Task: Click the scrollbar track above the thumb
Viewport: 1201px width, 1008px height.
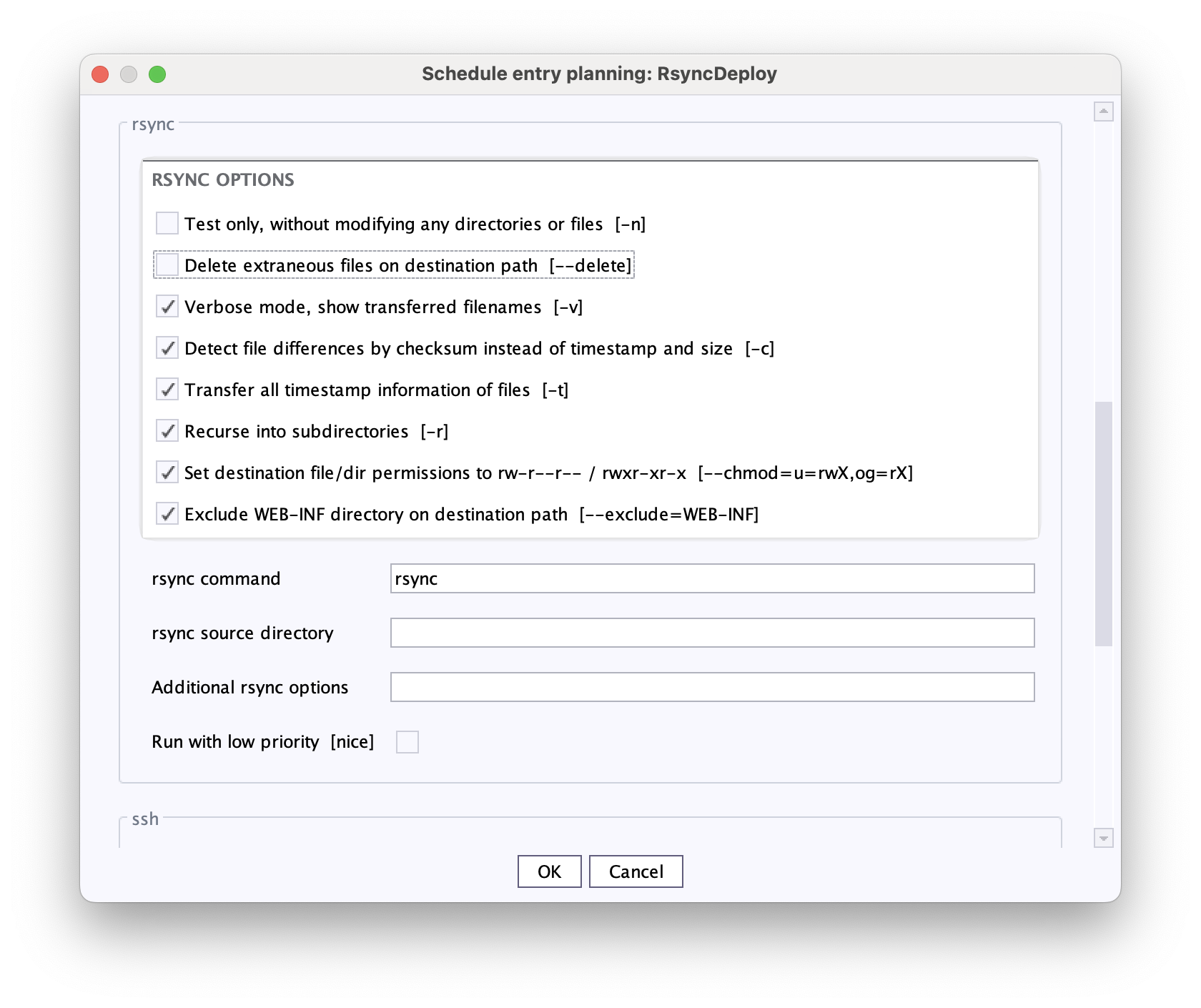Action: (x=1104, y=257)
